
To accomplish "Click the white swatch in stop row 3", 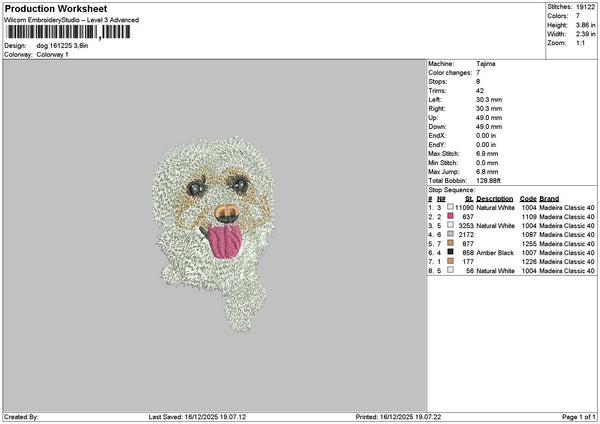I will tap(450, 225).
